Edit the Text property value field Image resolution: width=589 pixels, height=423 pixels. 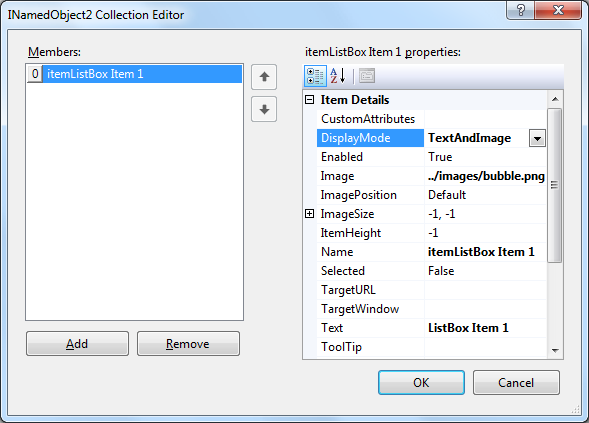point(485,328)
